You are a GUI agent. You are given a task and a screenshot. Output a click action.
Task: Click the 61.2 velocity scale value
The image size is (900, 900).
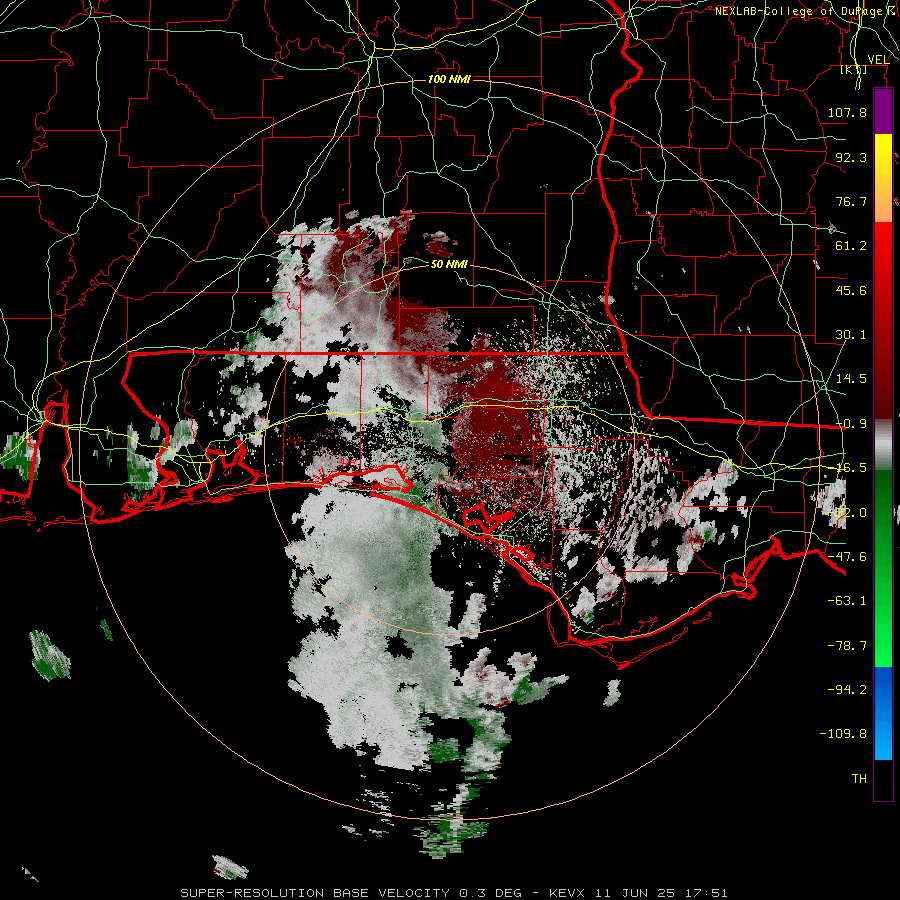[851, 246]
